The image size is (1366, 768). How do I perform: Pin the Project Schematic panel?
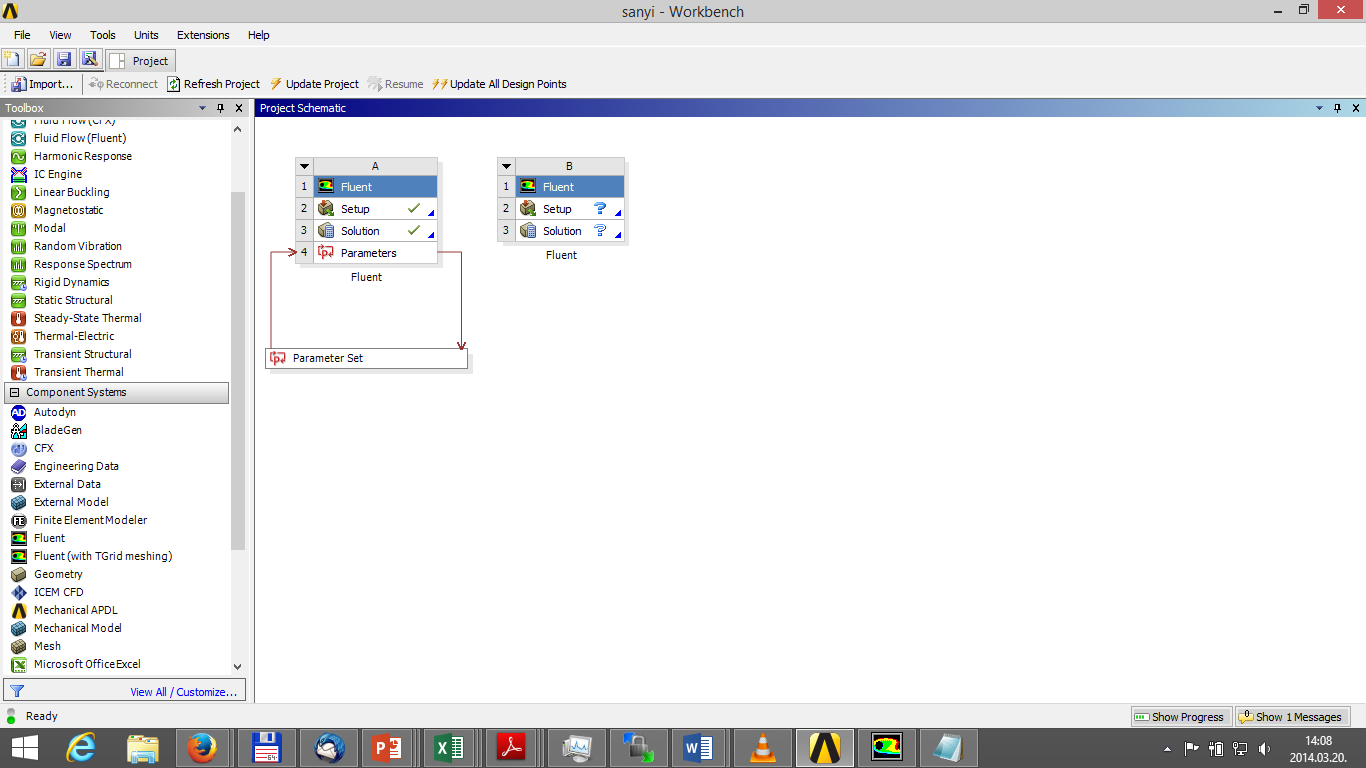[x=1338, y=108]
